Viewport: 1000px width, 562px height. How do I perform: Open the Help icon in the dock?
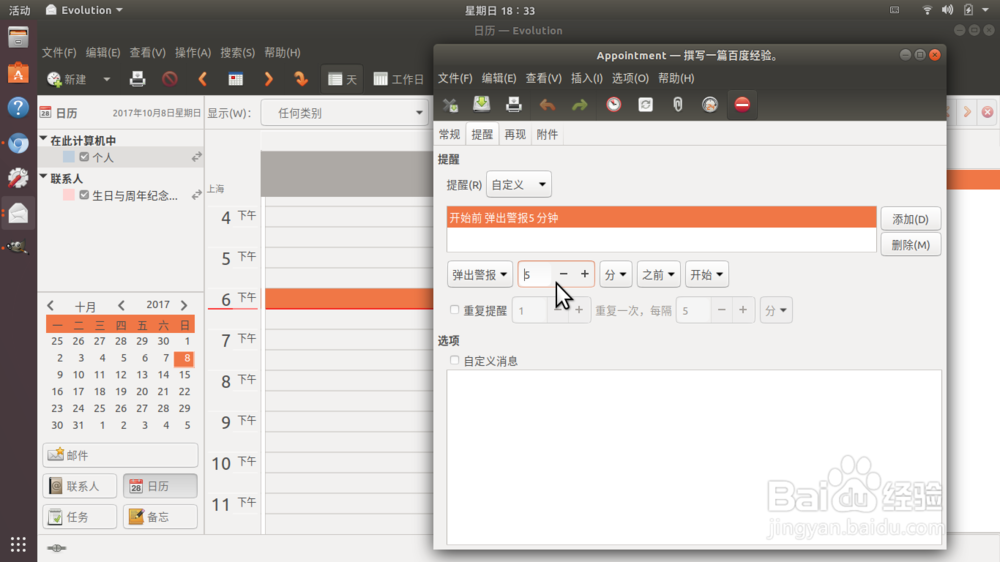click(x=18, y=107)
